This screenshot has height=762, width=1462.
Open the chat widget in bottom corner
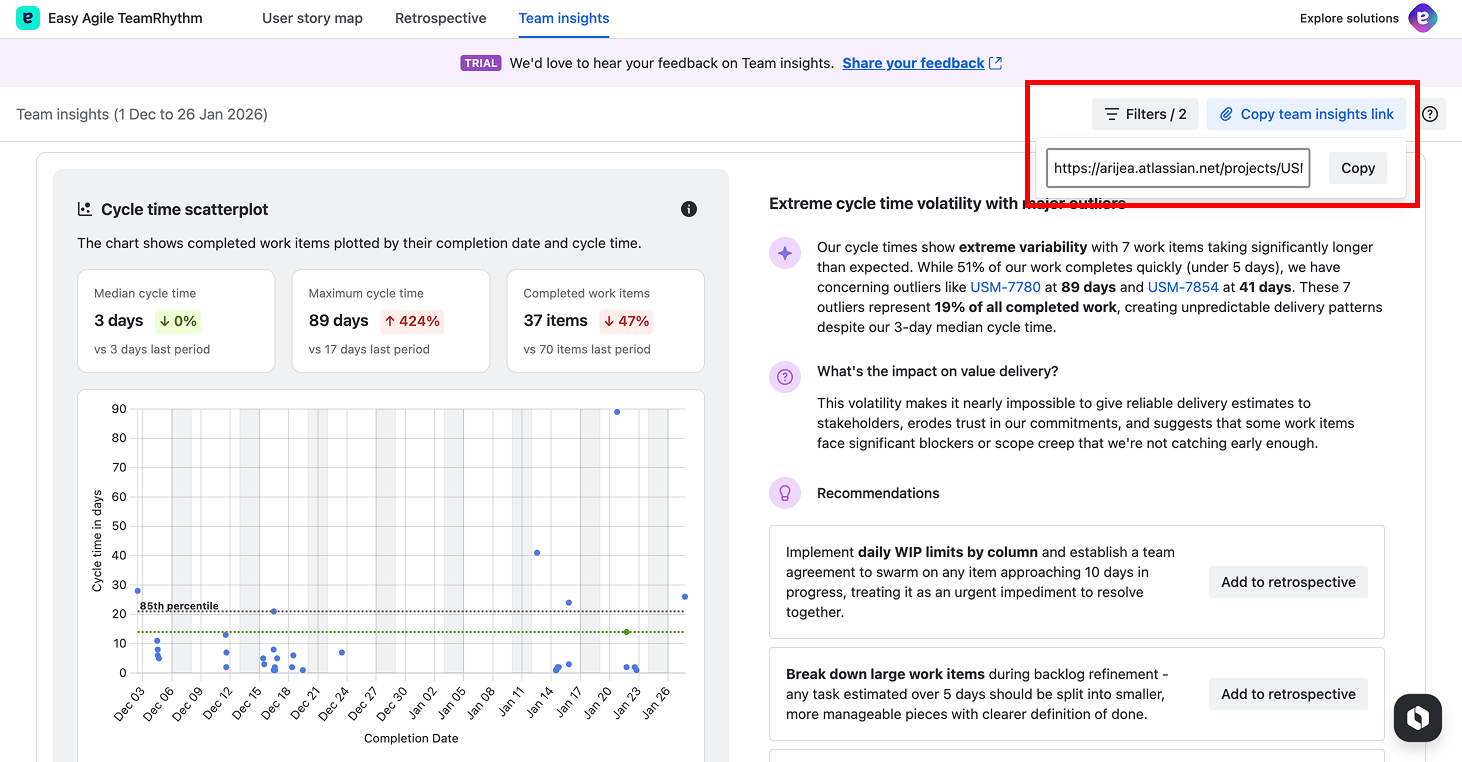[x=1417, y=717]
